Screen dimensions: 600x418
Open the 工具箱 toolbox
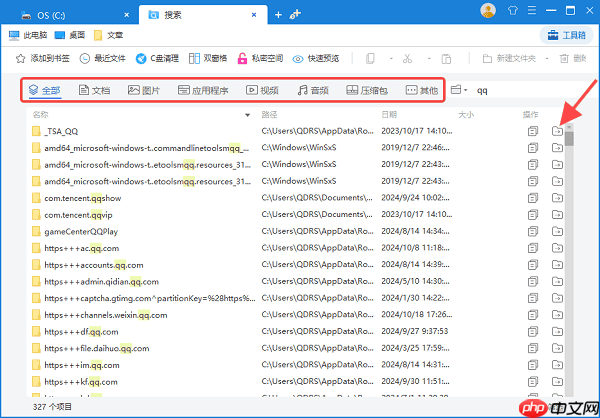566,36
